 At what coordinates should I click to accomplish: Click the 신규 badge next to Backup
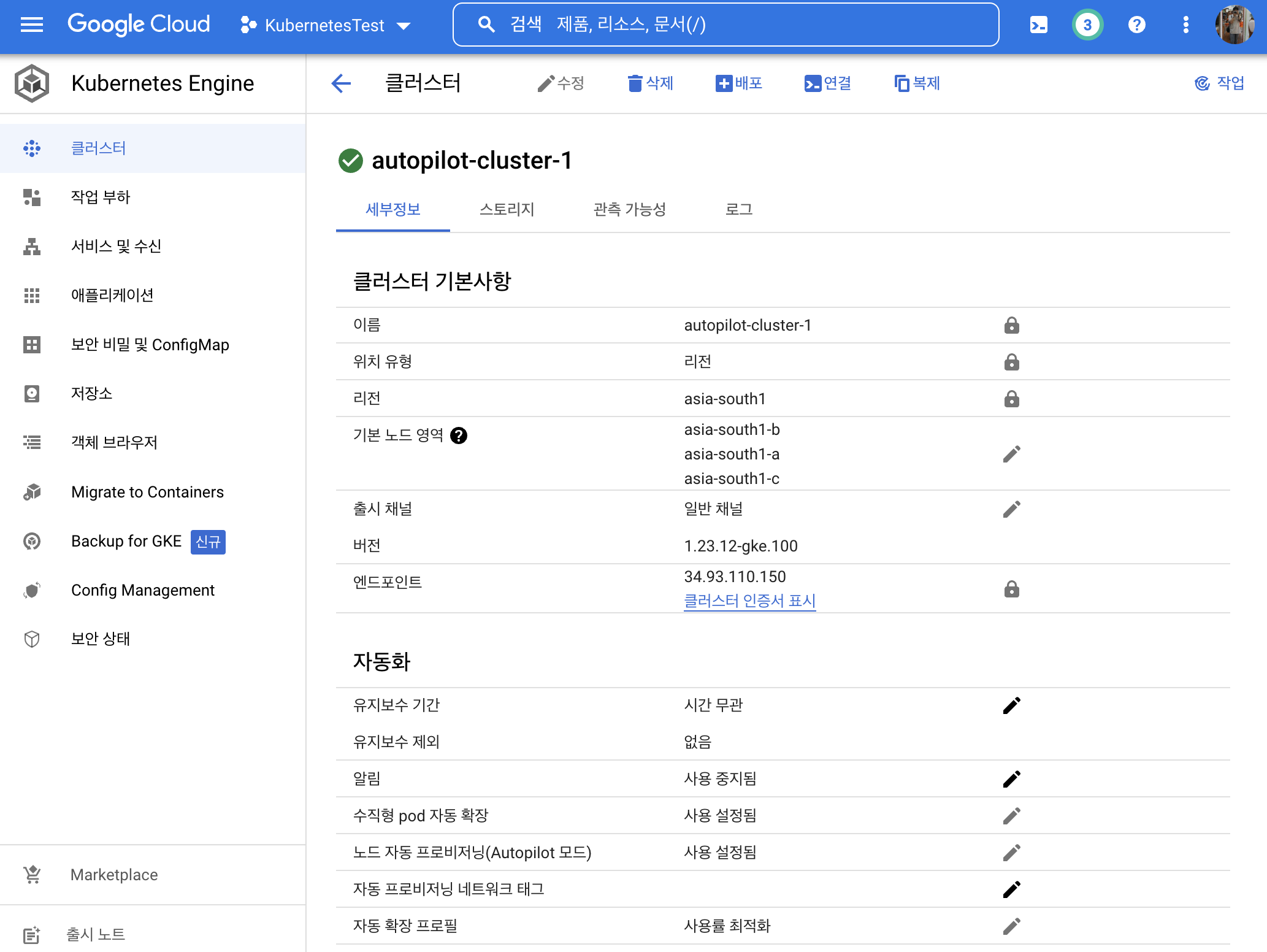[208, 542]
